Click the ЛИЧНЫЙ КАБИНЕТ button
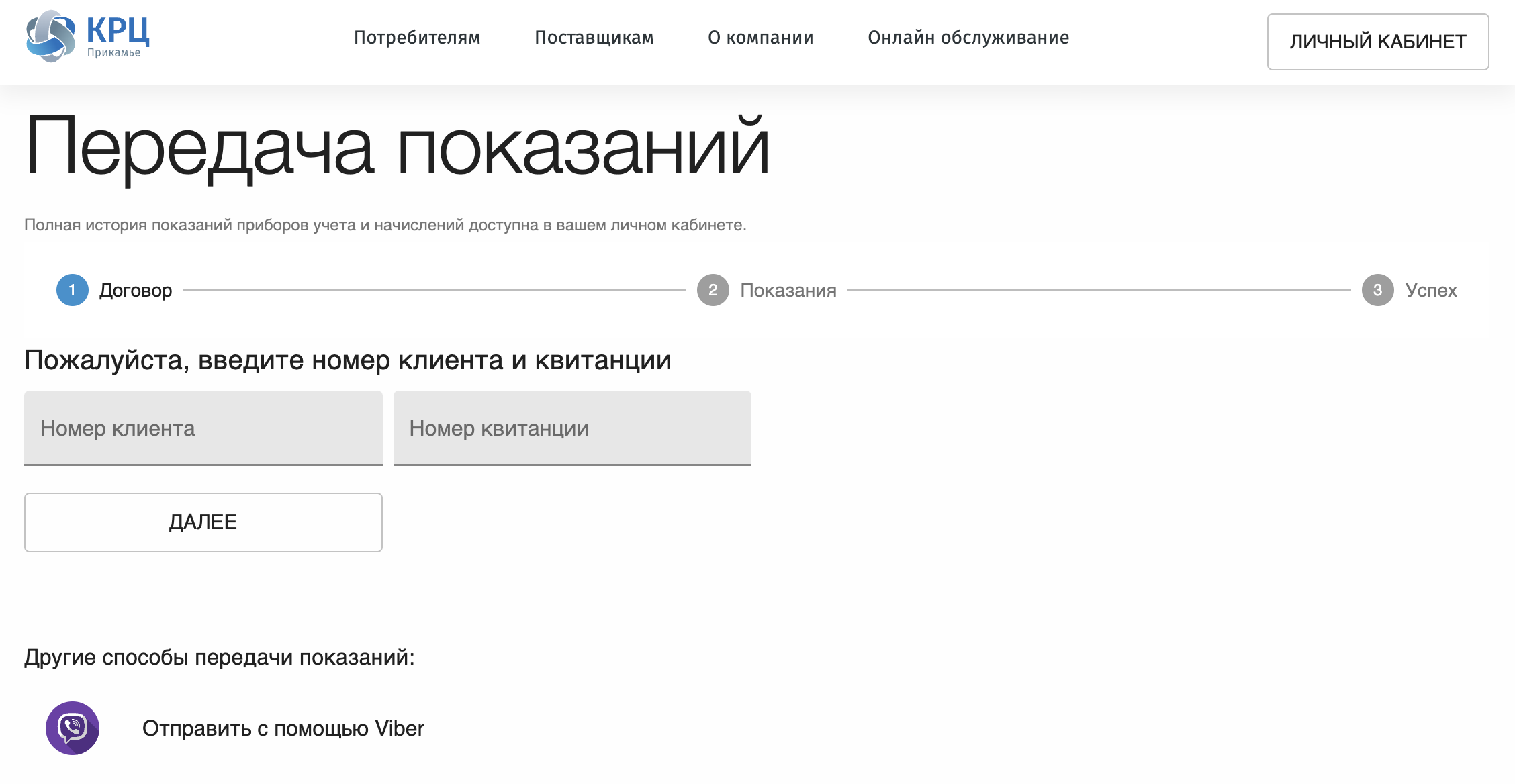The width and height of the screenshot is (1515, 784). point(1378,42)
